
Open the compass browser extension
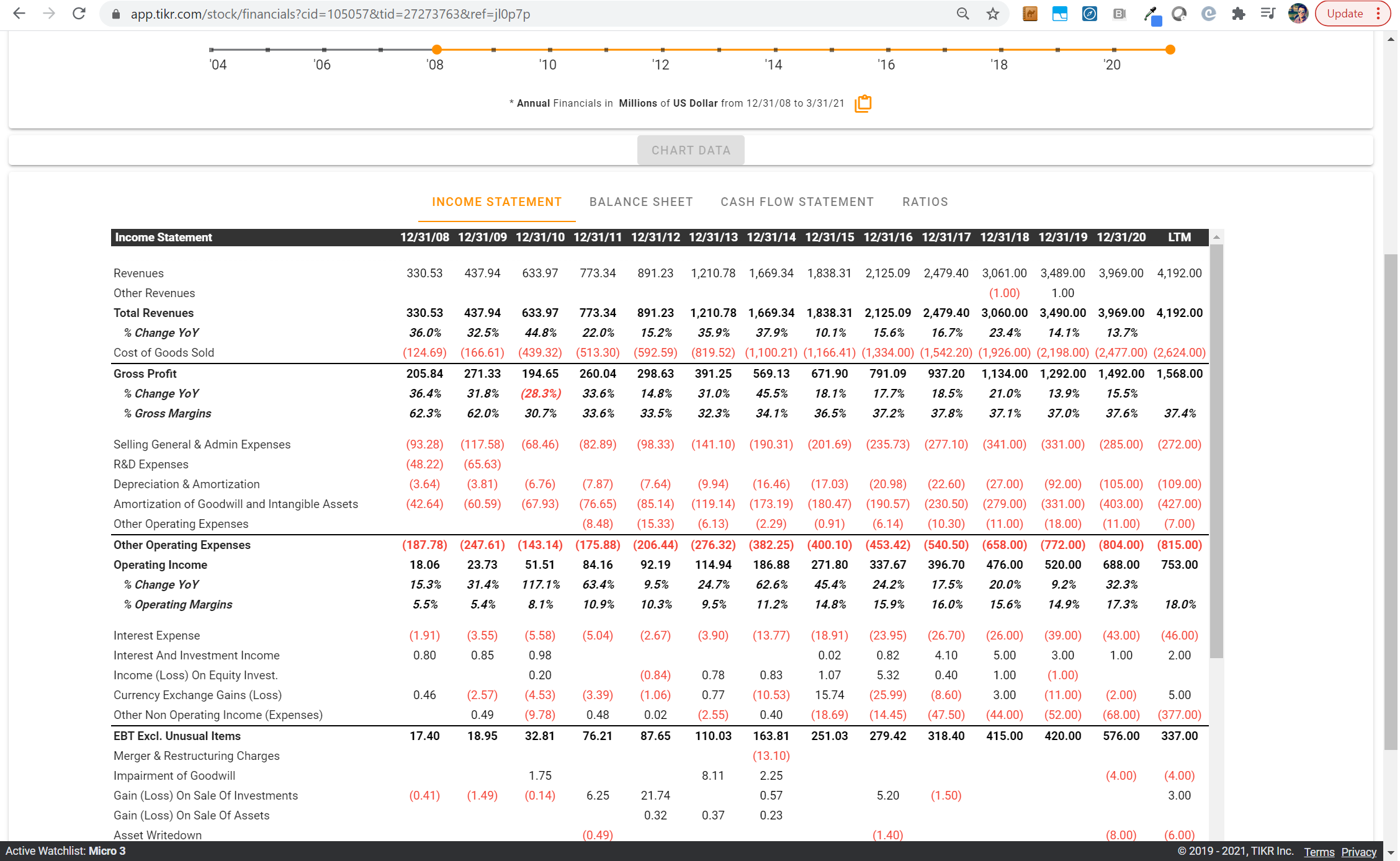click(x=1090, y=13)
